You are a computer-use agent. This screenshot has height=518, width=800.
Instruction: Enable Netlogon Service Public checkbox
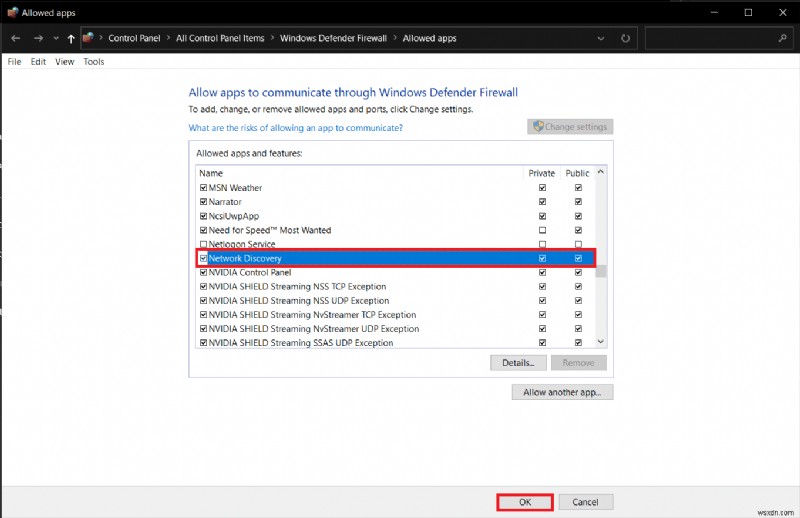pos(578,244)
